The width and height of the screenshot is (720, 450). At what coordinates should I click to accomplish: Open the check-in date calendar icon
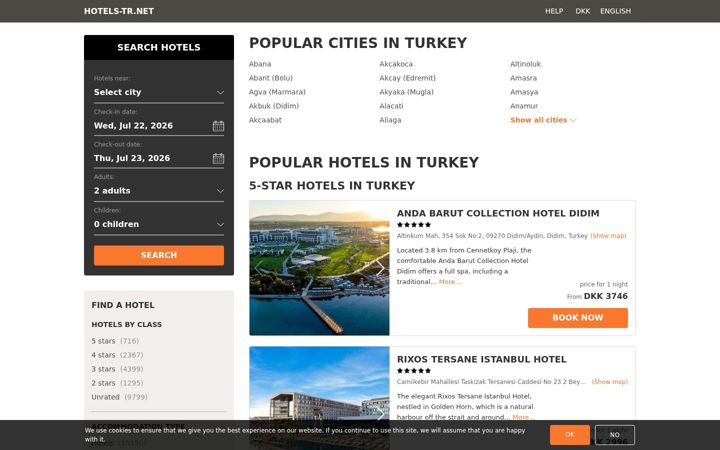click(x=218, y=126)
